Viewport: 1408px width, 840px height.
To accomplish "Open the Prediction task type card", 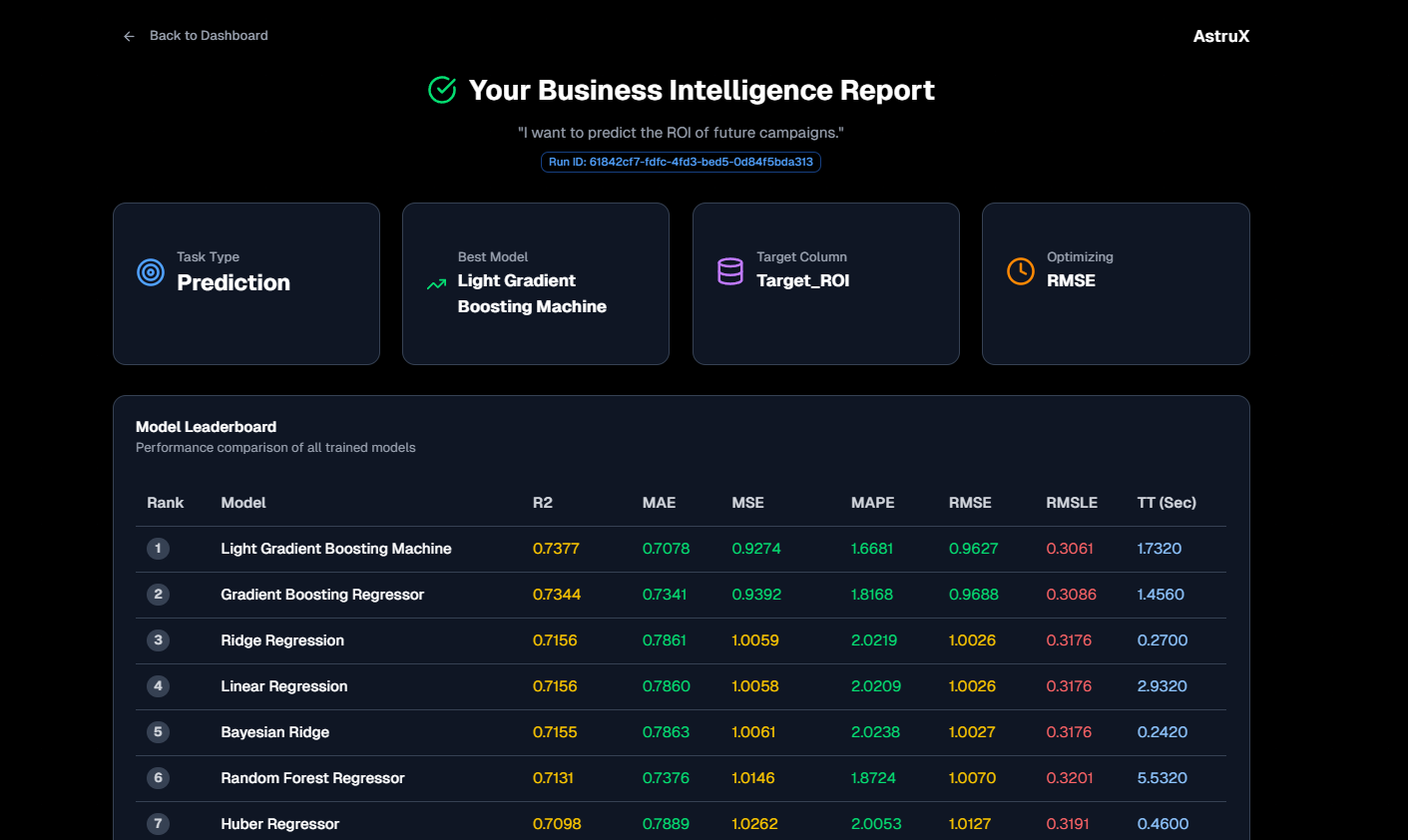I will (x=245, y=283).
